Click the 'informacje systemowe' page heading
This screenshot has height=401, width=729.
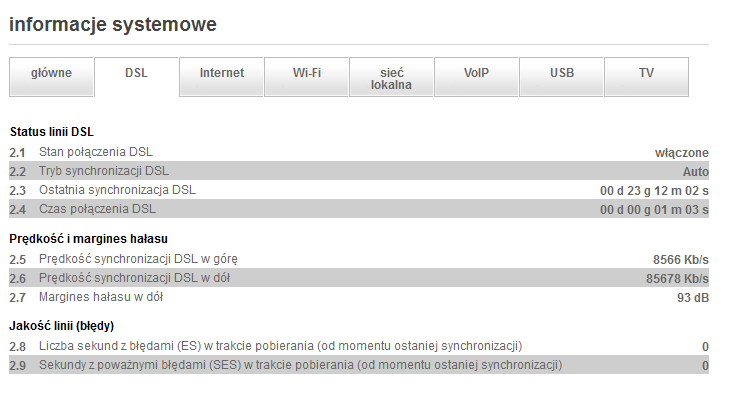[x=112, y=24]
